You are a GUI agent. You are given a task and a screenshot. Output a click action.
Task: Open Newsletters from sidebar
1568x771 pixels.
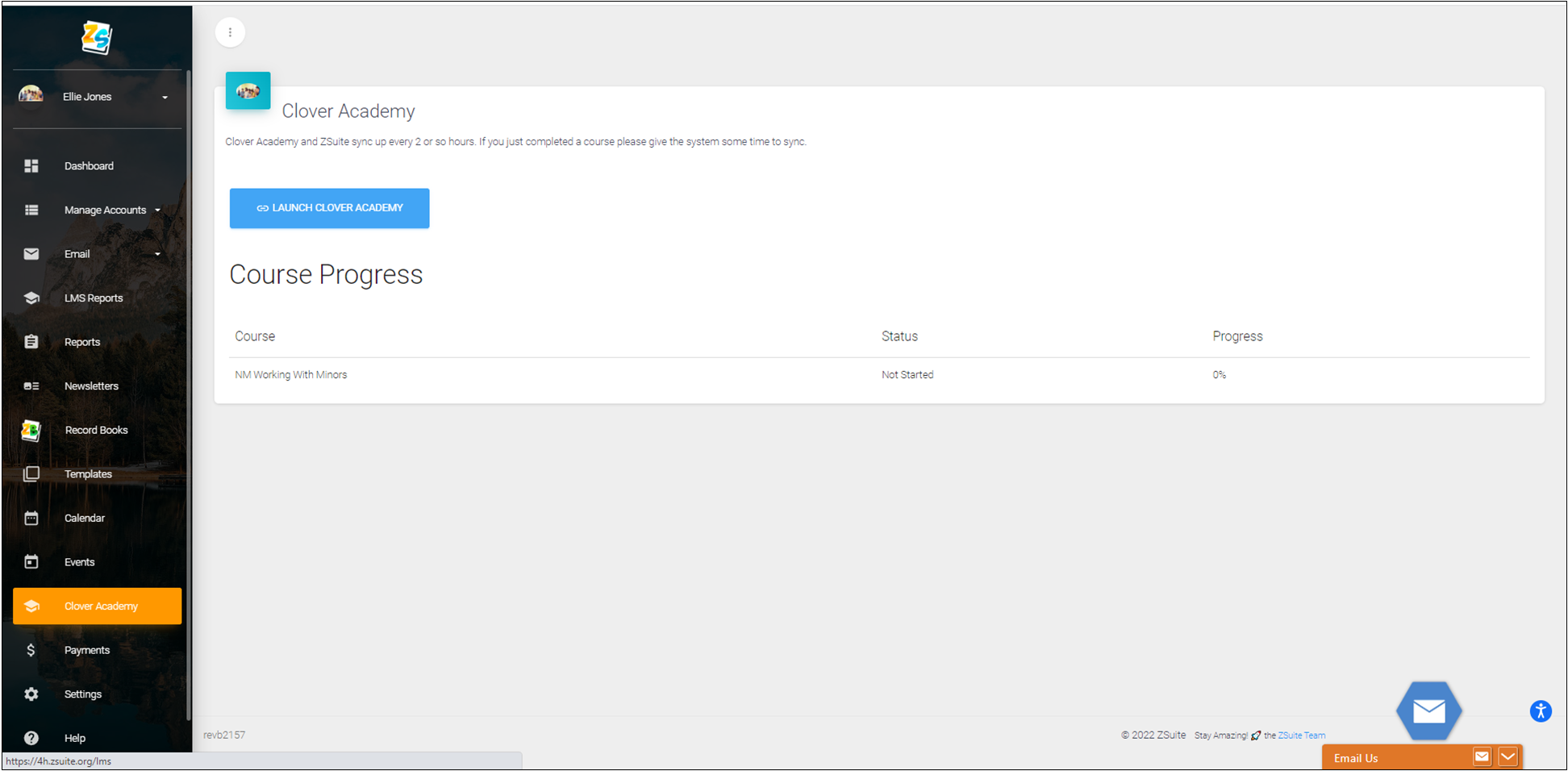pos(91,386)
